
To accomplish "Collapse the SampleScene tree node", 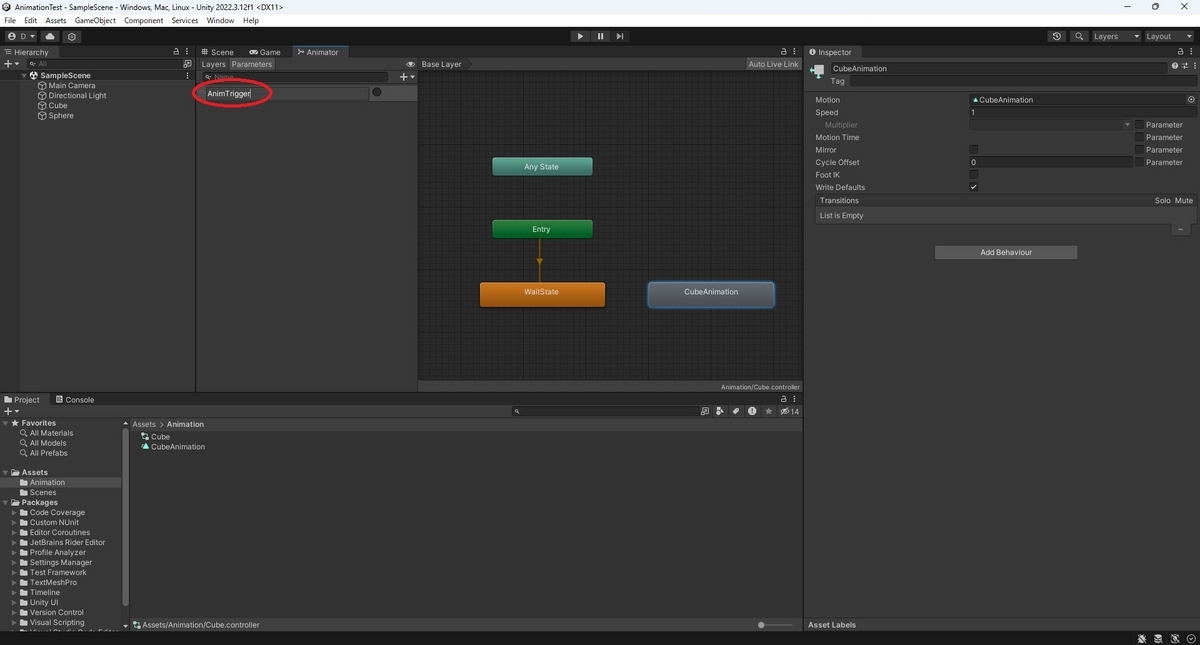I will pyautogui.click(x=24, y=76).
